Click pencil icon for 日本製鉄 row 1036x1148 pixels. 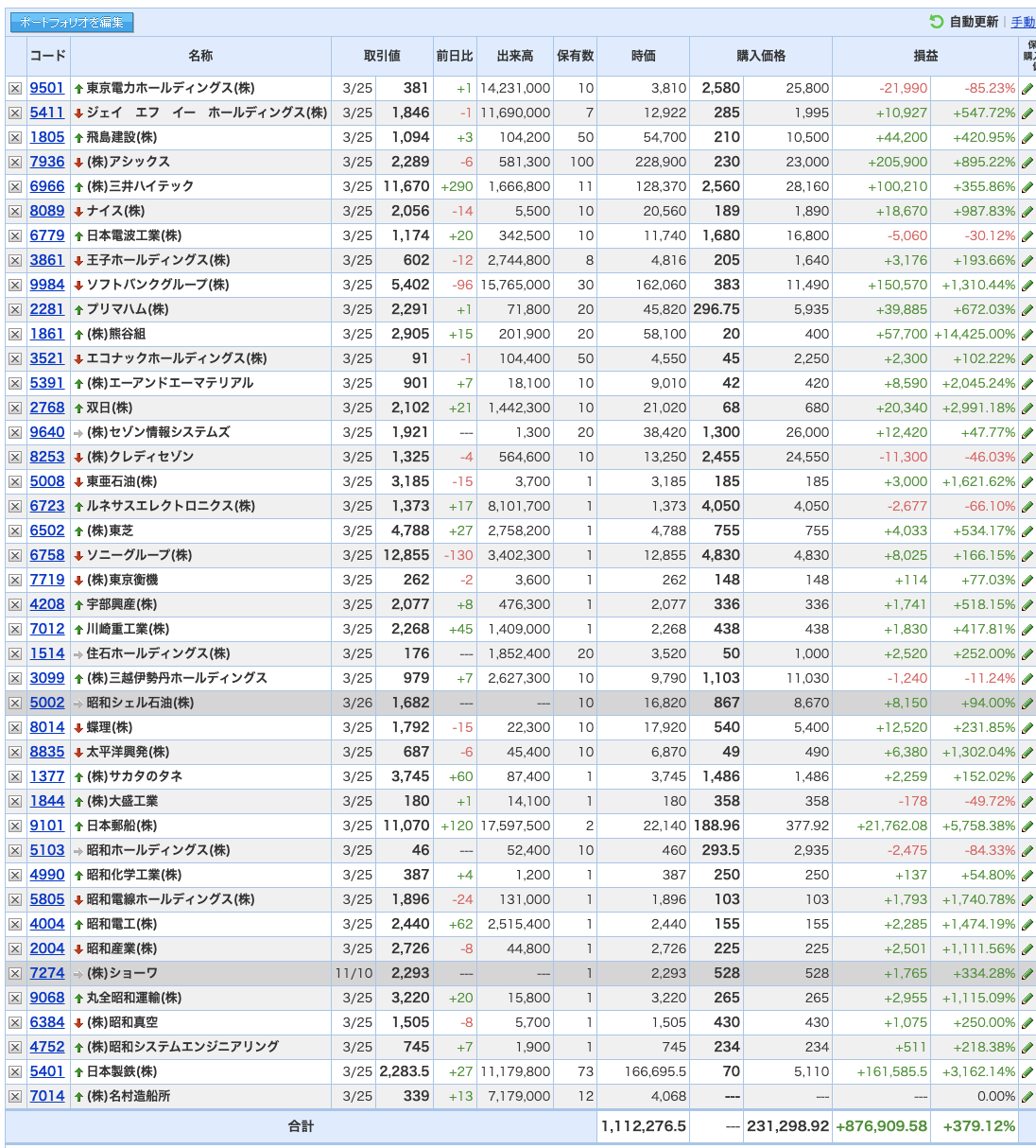tap(1027, 1071)
